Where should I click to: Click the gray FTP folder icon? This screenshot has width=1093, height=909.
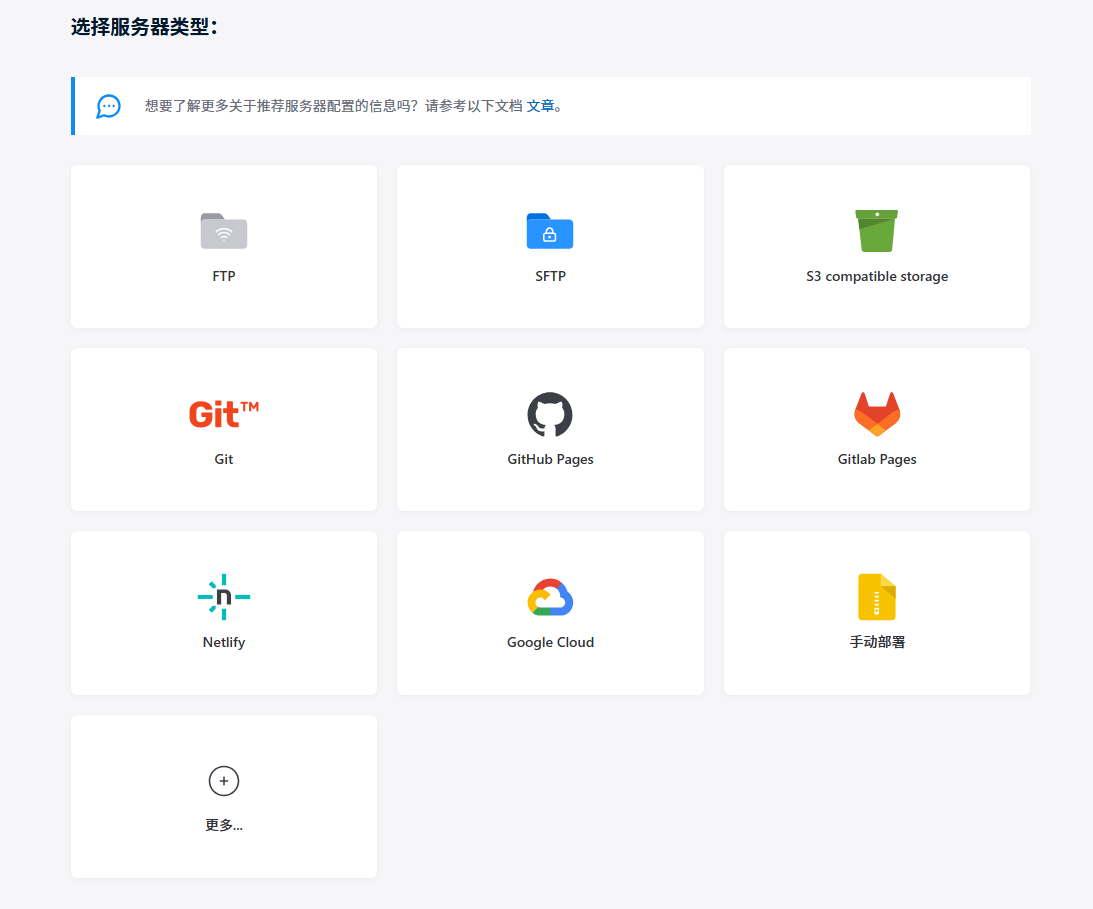[224, 231]
